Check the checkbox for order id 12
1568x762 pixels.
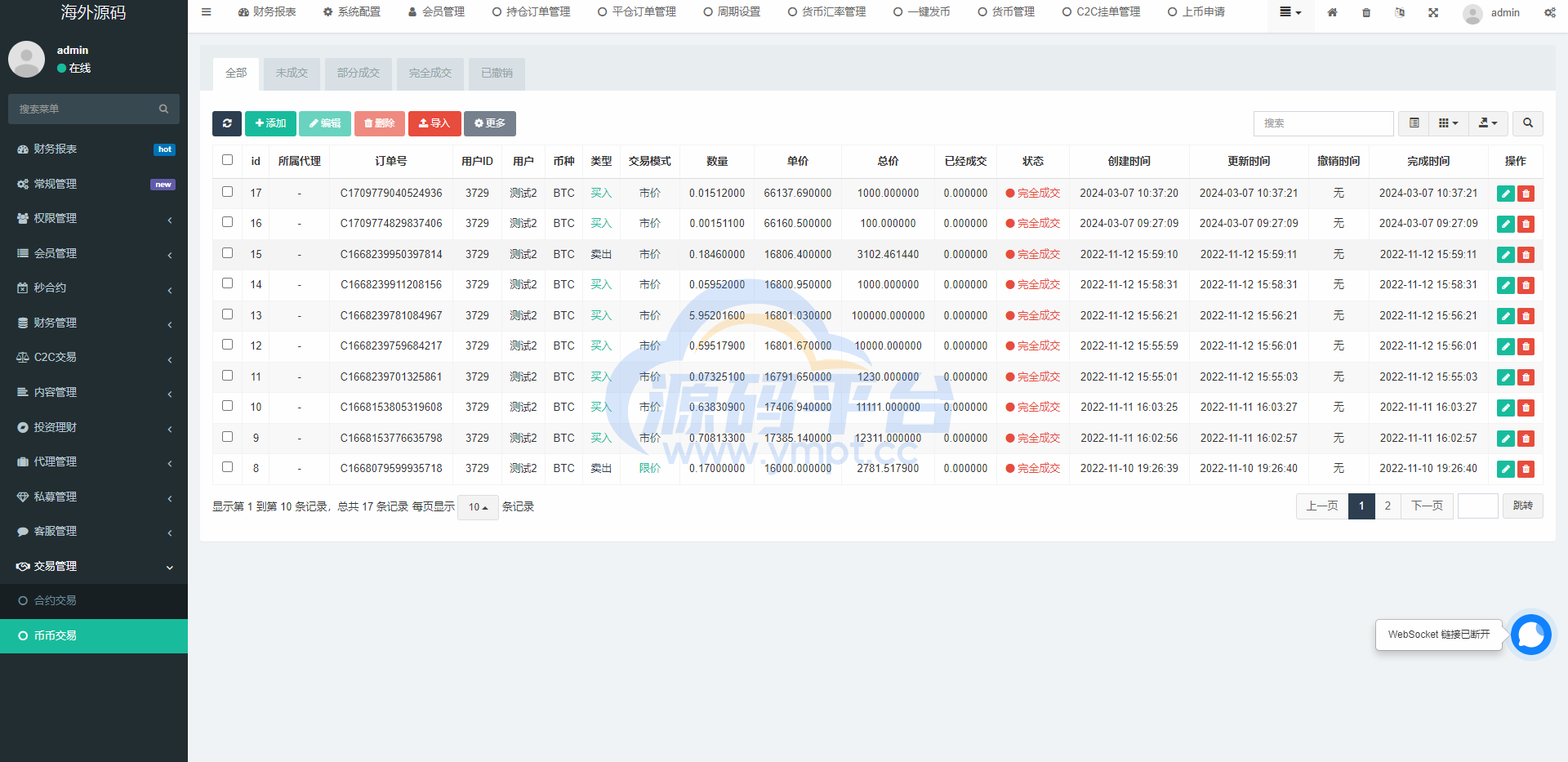coord(227,345)
